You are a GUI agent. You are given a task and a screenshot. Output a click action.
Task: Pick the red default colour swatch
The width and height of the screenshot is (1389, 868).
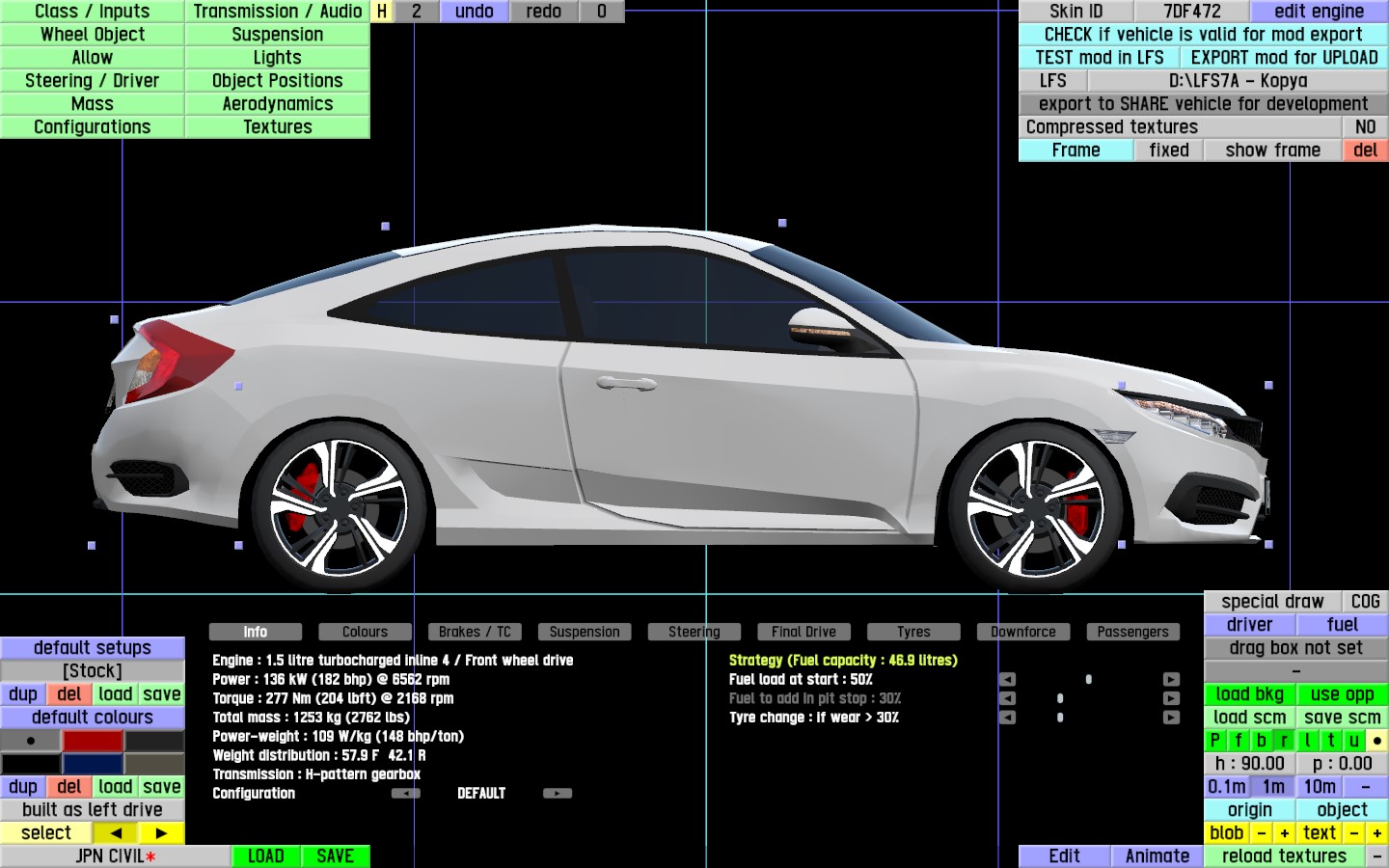(x=93, y=741)
